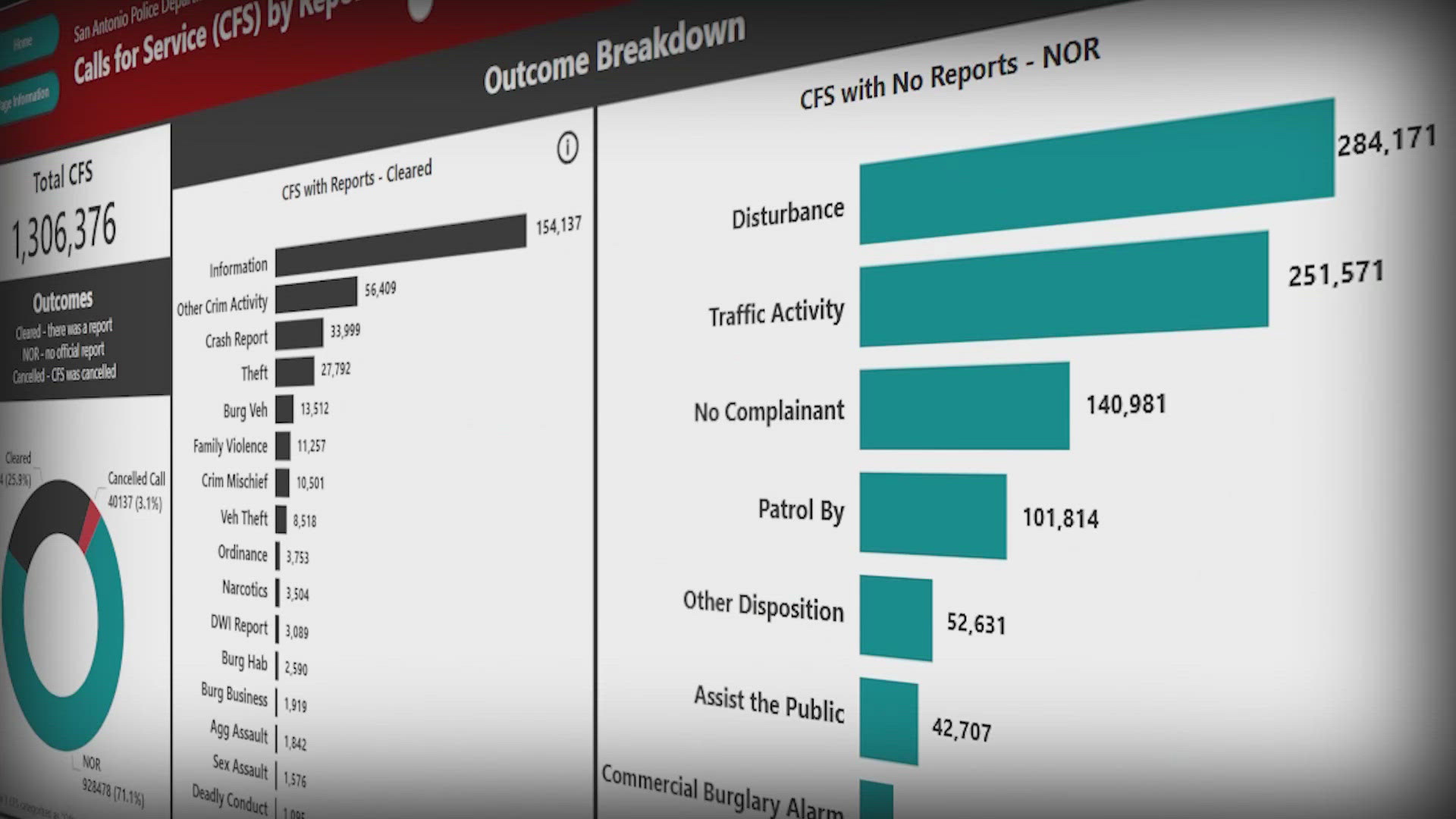Viewport: 1456px width, 819px height.
Task: Click the 'Burg Hab' category label
Action: click(244, 661)
